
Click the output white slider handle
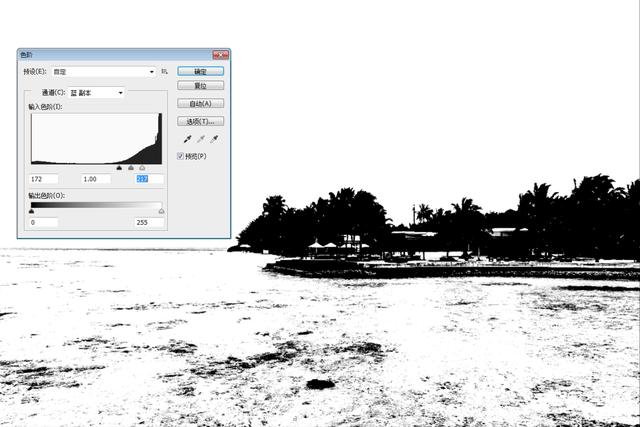pyautogui.click(x=161, y=211)
